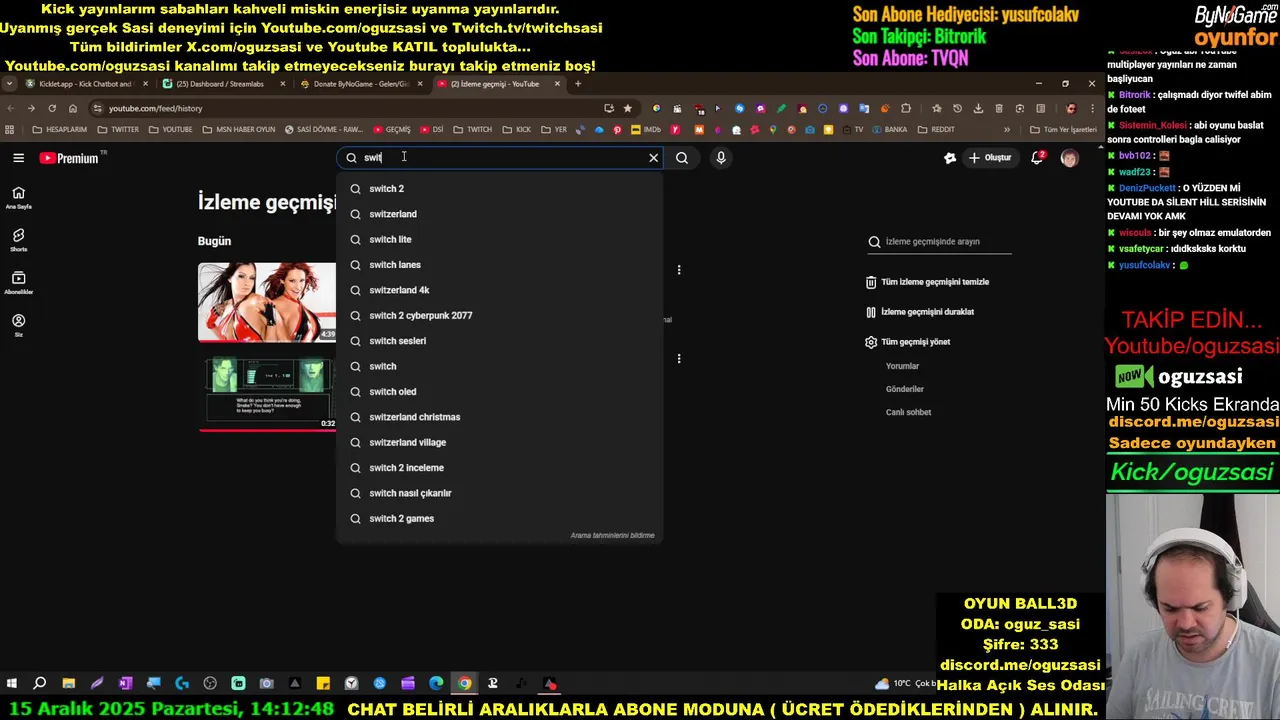Choose the "switch 2 inceleme" suggestion
The image size is (1280, 720).
pyautogui.click(x=500, y=468)
